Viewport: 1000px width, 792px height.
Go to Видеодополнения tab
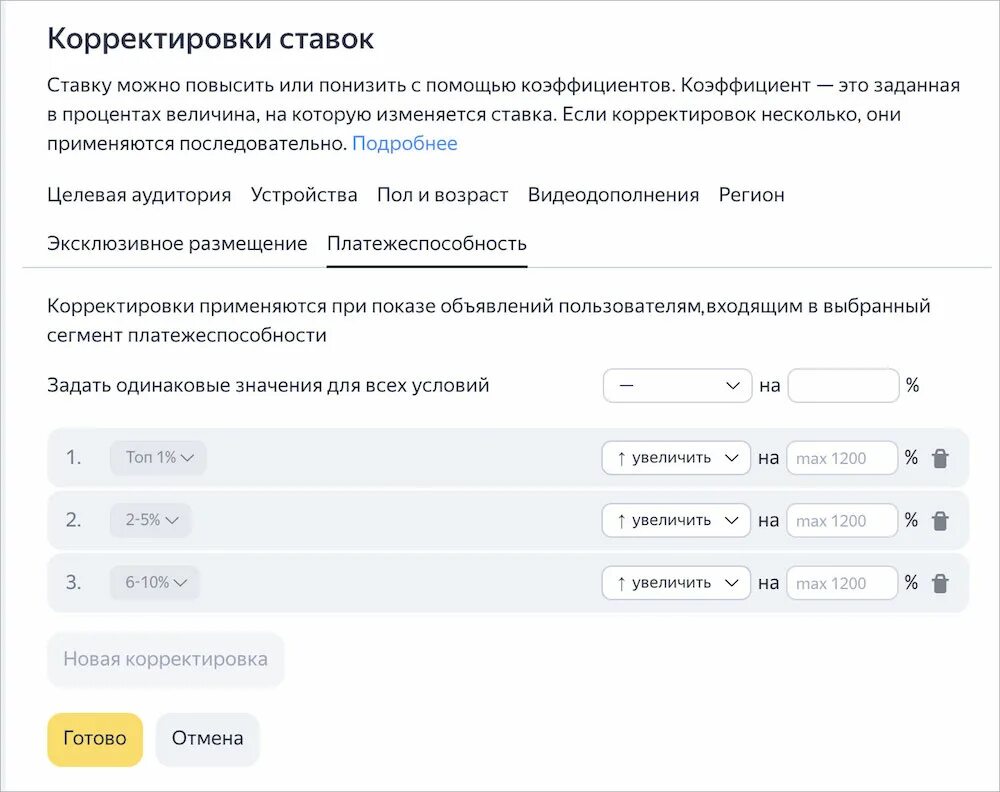point(613,195)
